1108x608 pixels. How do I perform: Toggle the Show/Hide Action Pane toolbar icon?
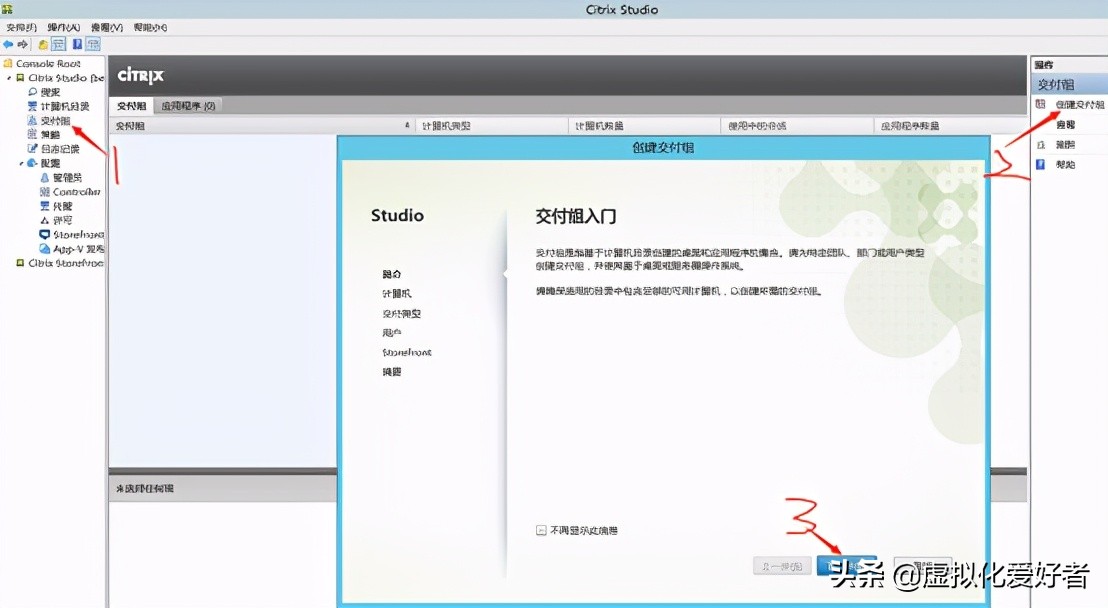click(x=93, y=45)
